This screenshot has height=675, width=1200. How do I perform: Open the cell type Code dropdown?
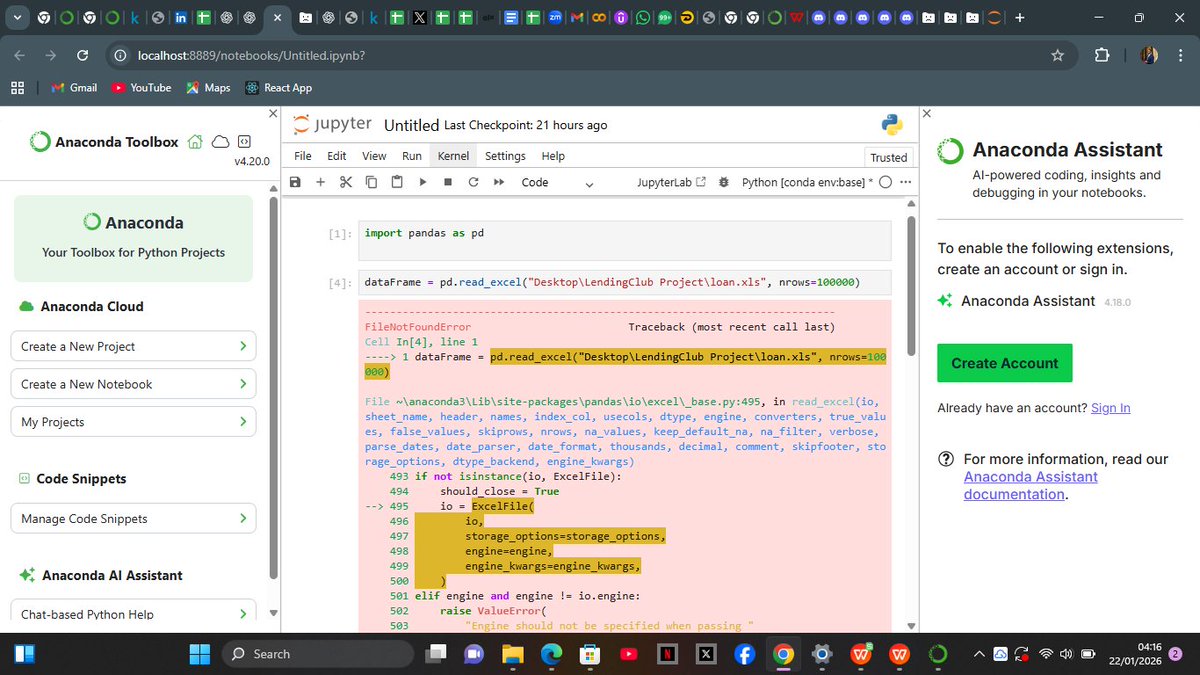tap(557, 182)
